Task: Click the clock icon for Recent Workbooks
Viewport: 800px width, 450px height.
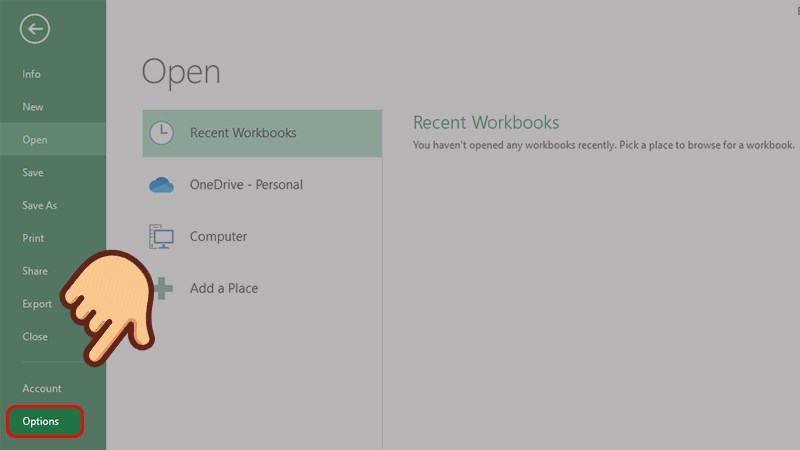Action: 161,133
